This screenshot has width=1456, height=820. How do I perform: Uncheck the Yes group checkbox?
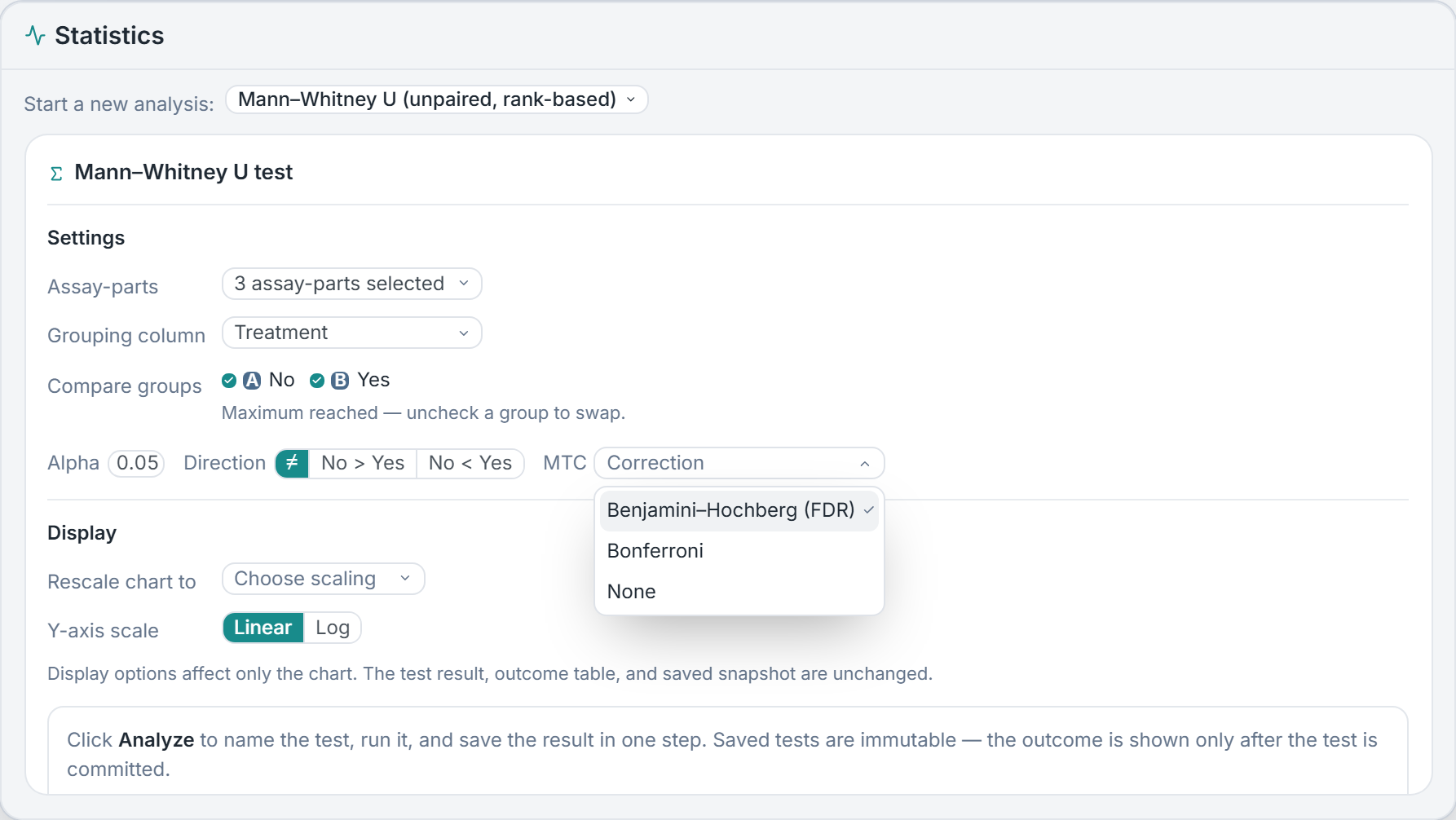[317, 381]
